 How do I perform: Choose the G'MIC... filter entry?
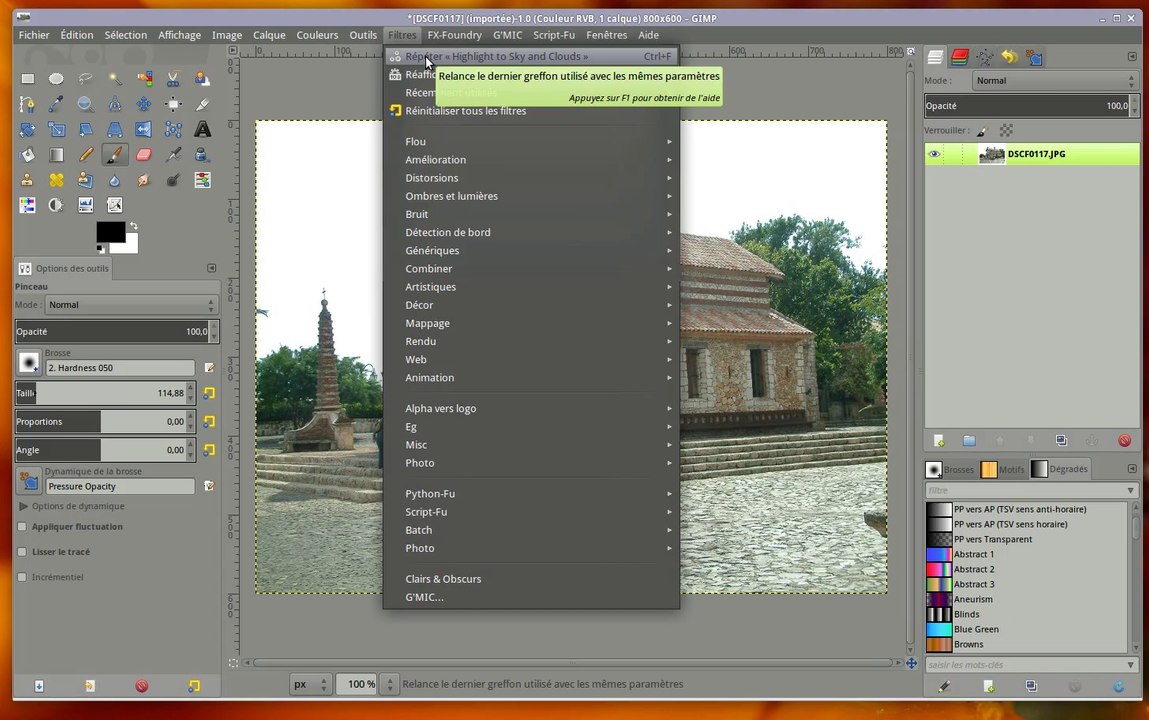(531, 597)
